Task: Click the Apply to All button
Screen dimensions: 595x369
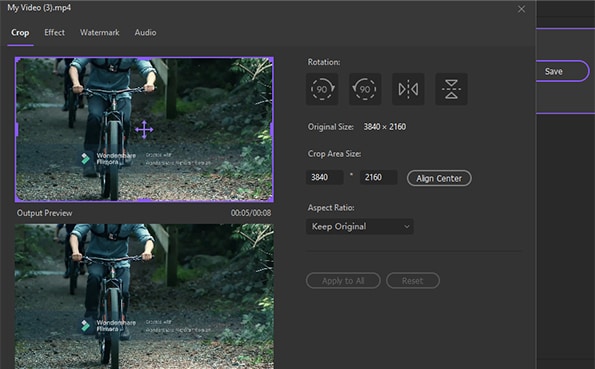Action: 343,281
